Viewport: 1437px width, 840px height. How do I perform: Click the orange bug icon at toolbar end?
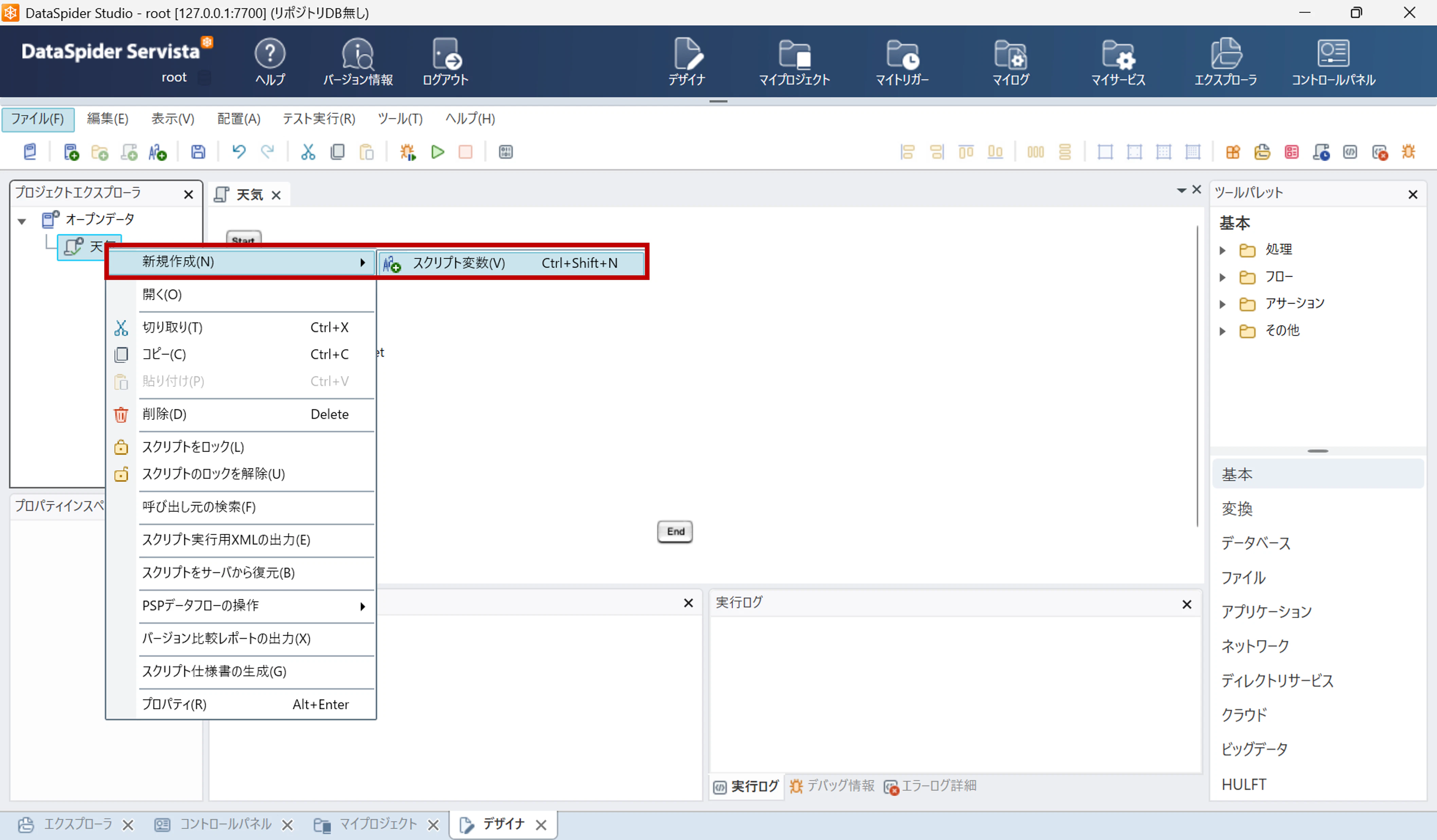pos(1408,152)
